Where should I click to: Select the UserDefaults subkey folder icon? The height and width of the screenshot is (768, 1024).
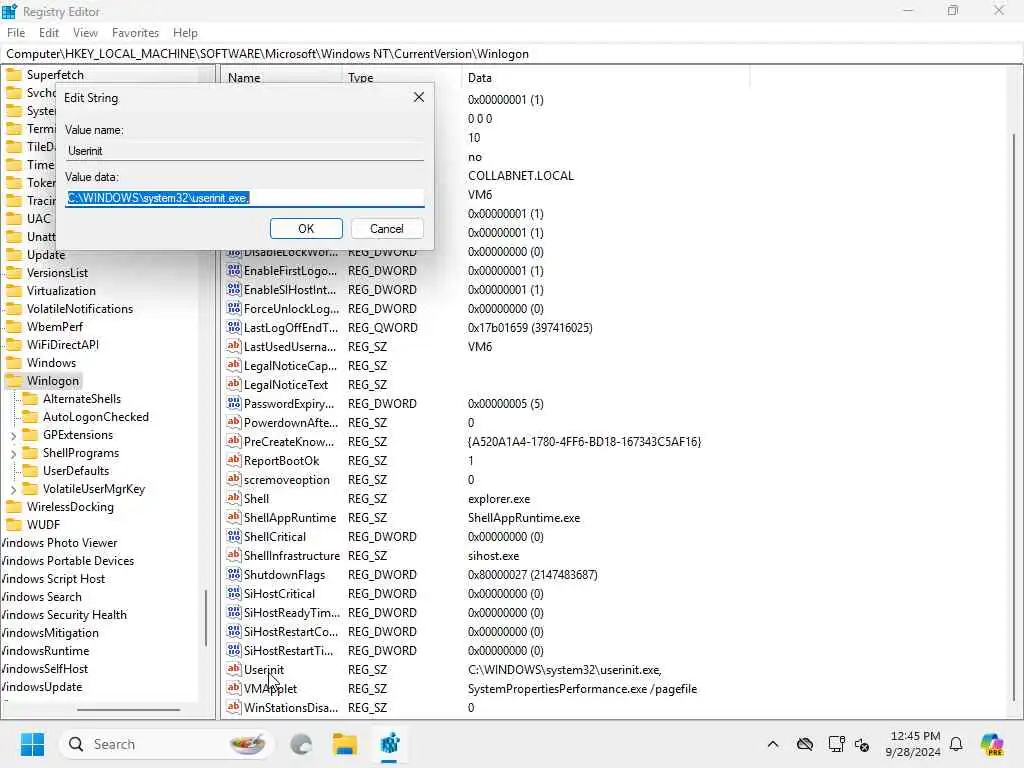pos(30,471)
